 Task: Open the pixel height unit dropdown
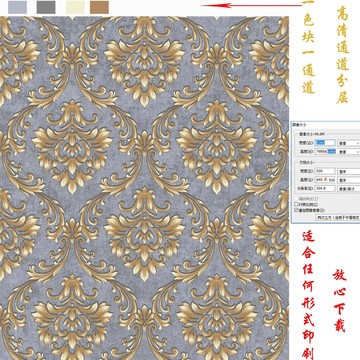click(x=349, y=152)
